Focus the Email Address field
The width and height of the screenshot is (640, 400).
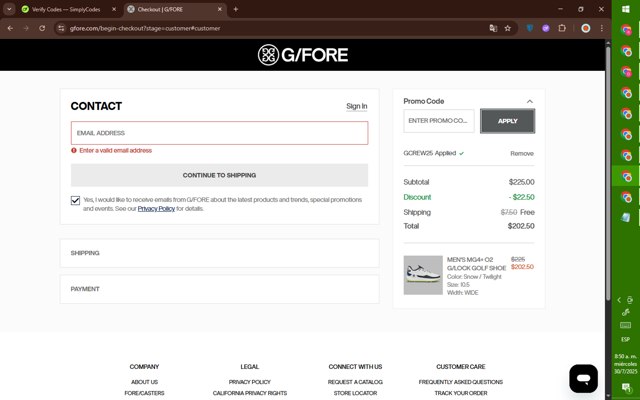pyautogui.click(x=220, y=133)
